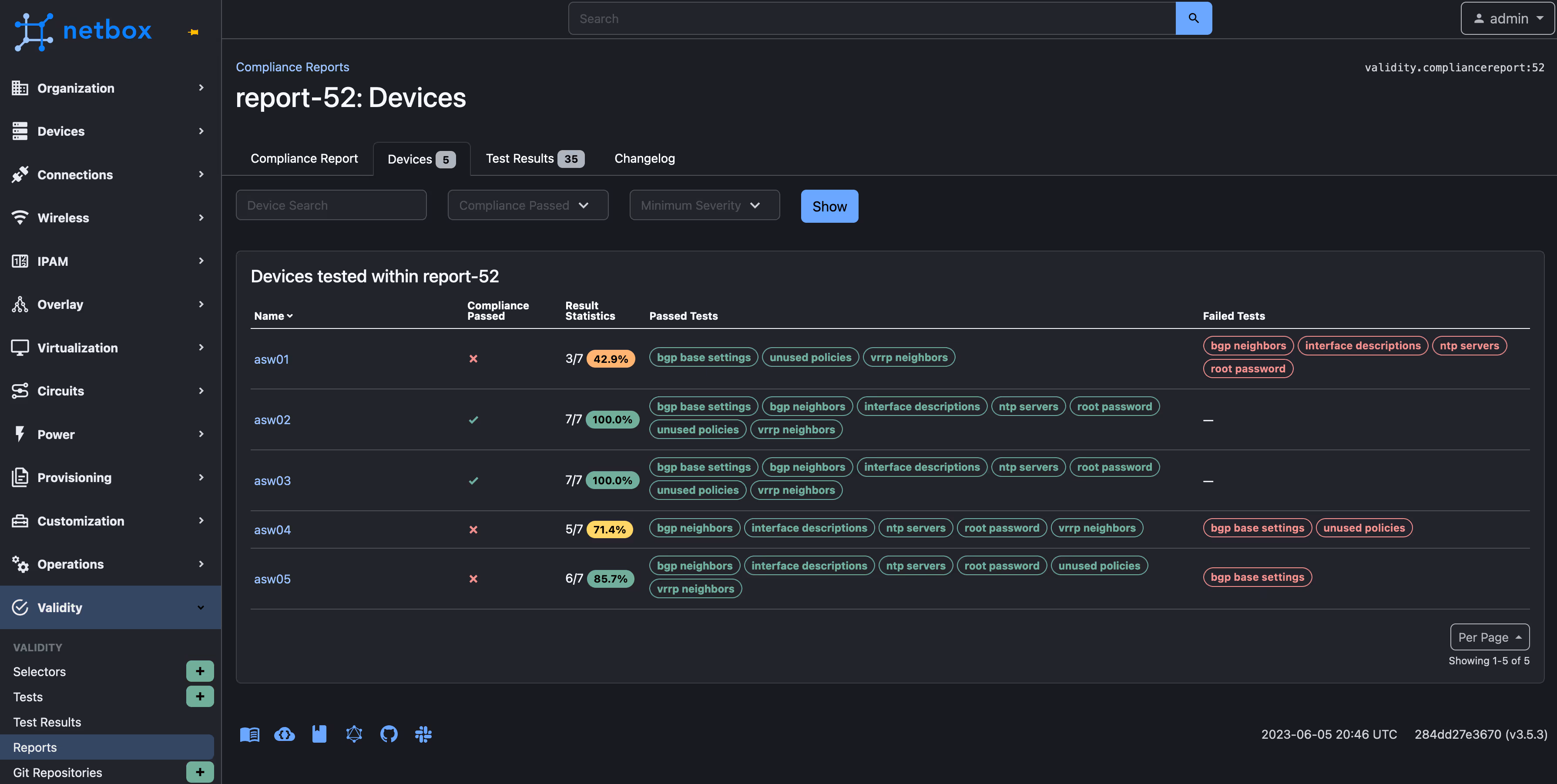Click the source code book icon

(x=319, y=734)
